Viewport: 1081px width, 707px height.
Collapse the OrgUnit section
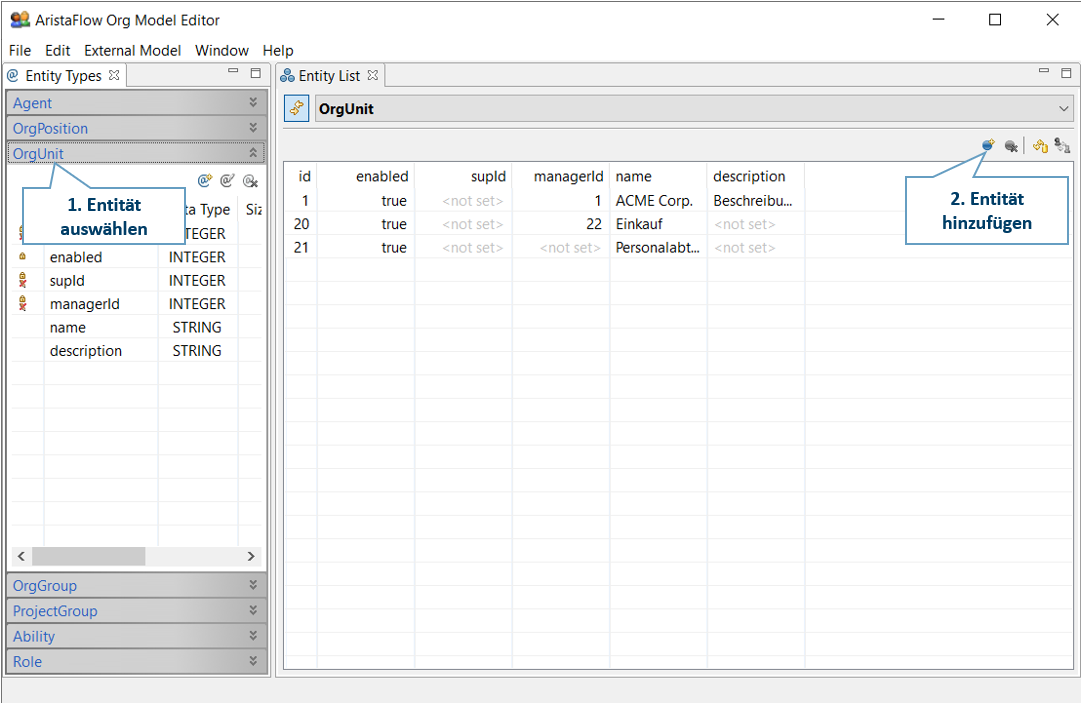253,153
